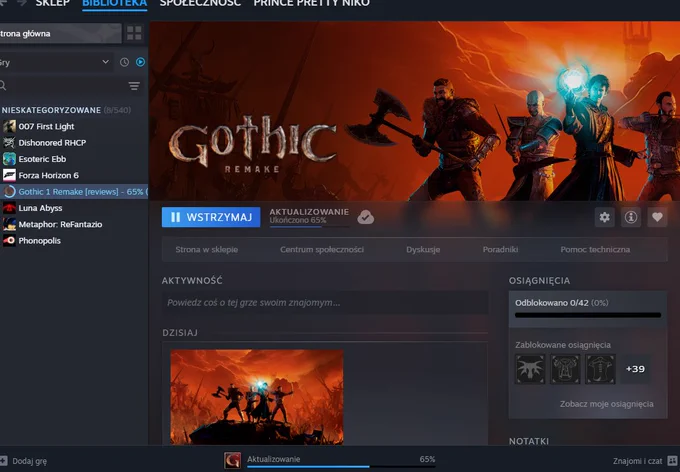Open PRINCE PRETTY NIKO profile menu
The image size is (680, 472).
(x=311, y=3)
